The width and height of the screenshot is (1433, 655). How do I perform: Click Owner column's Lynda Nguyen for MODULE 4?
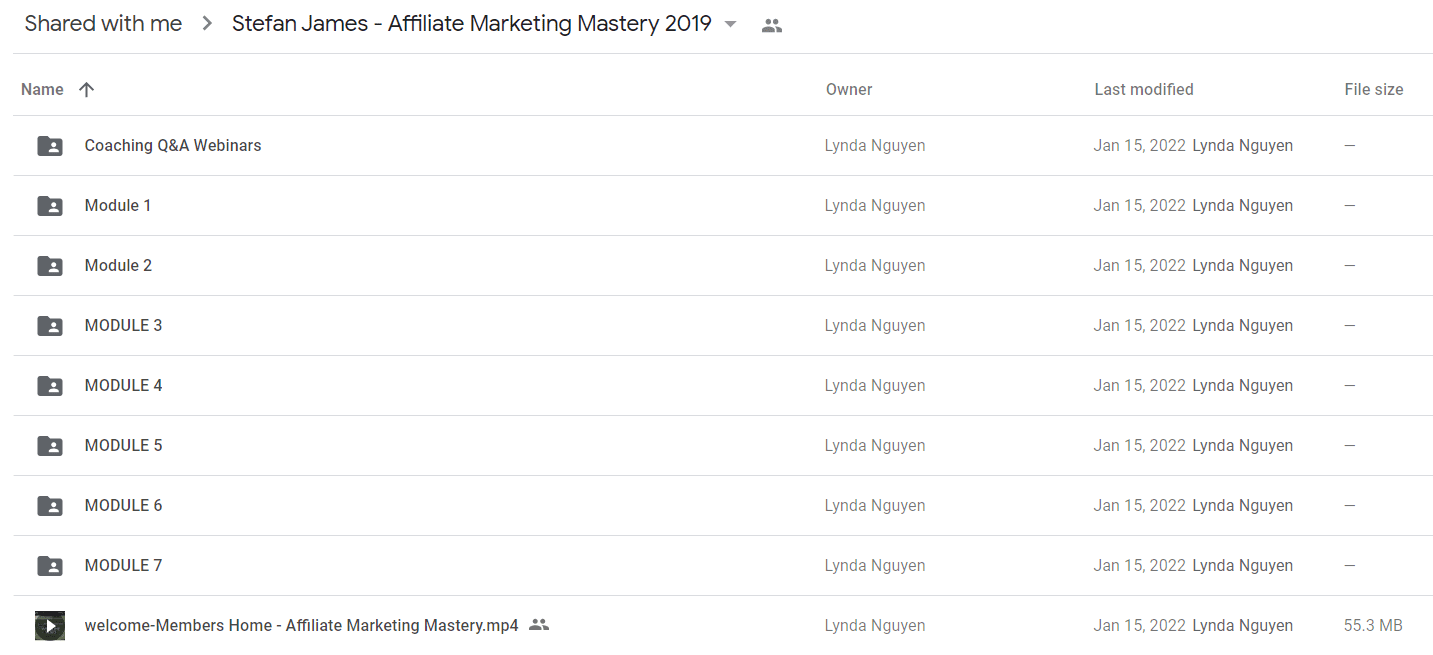point(875,385)
